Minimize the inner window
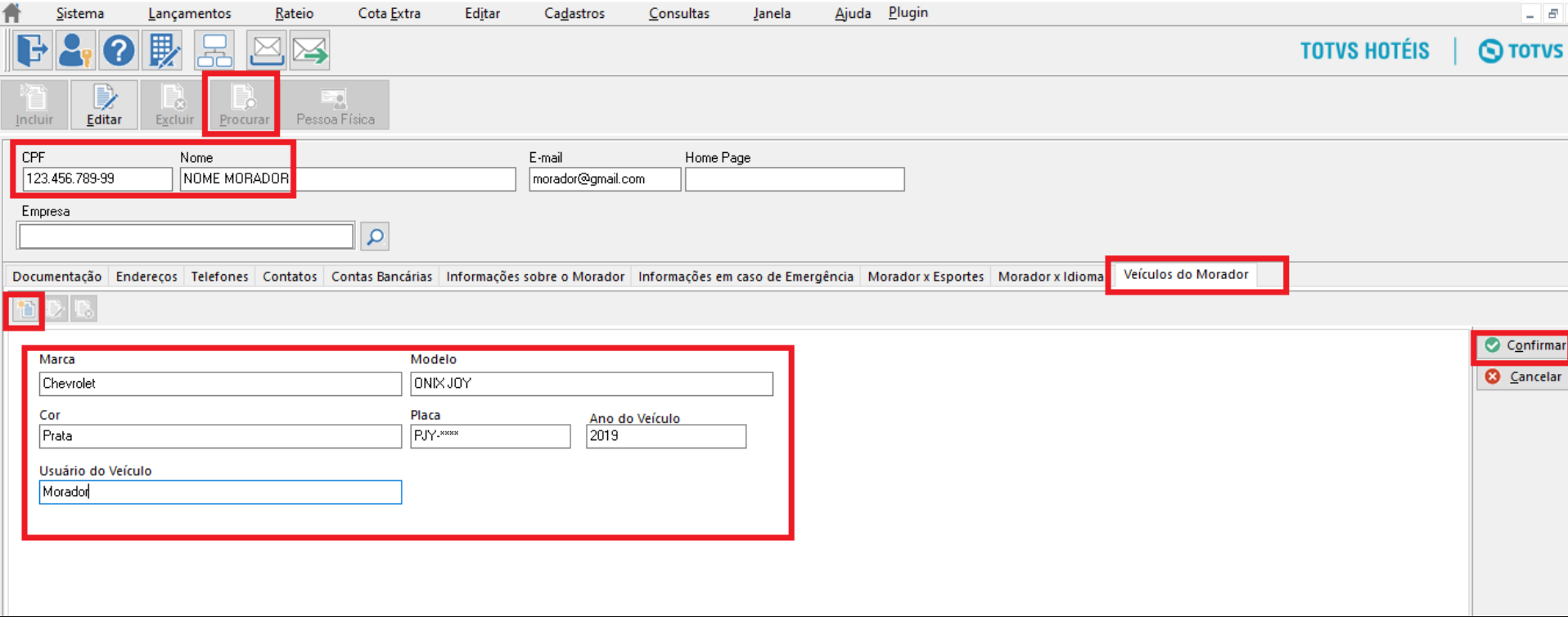Screen dimensions: 1568x617 point(1530,14)
